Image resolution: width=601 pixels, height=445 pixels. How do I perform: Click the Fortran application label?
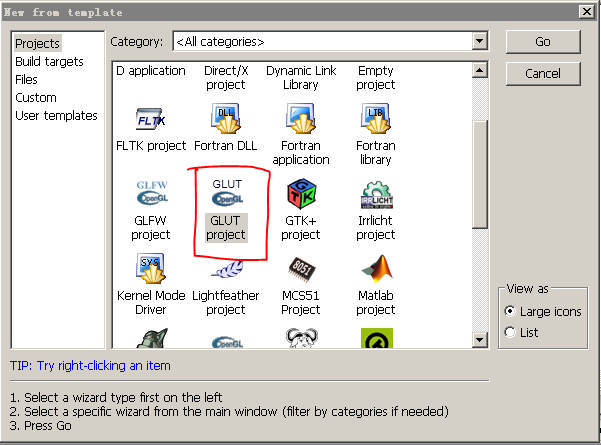(301, 153)
